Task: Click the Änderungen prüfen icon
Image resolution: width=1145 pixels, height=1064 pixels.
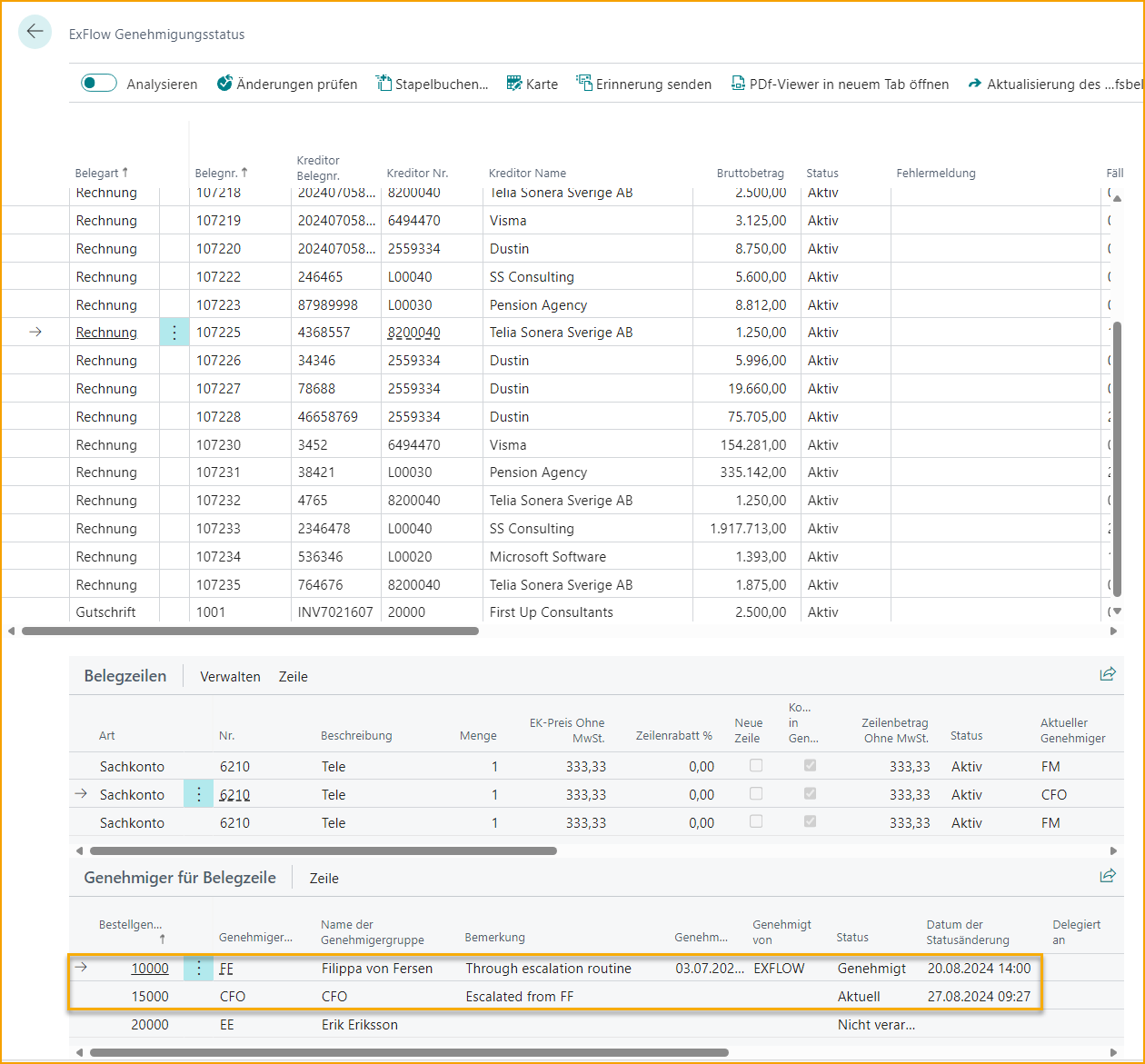Action: (224, 84)
